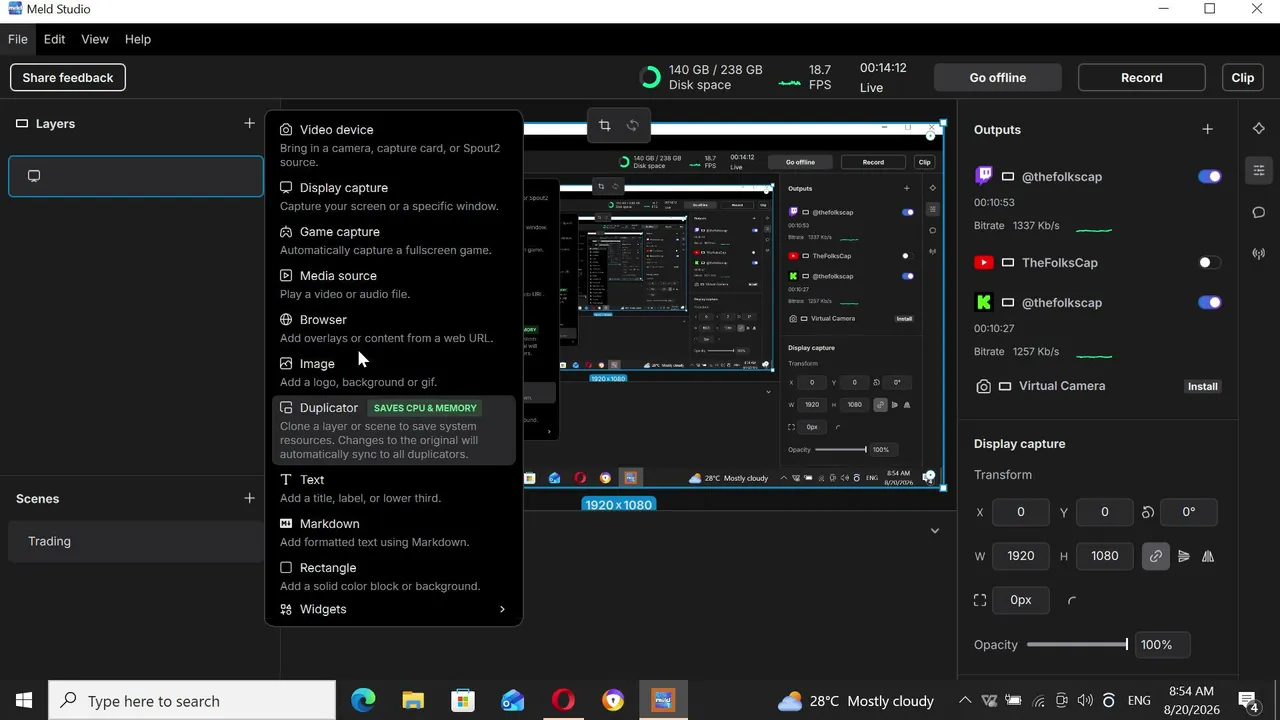
Task: Click the Clip button
Action: click(x=1243, y=77)
